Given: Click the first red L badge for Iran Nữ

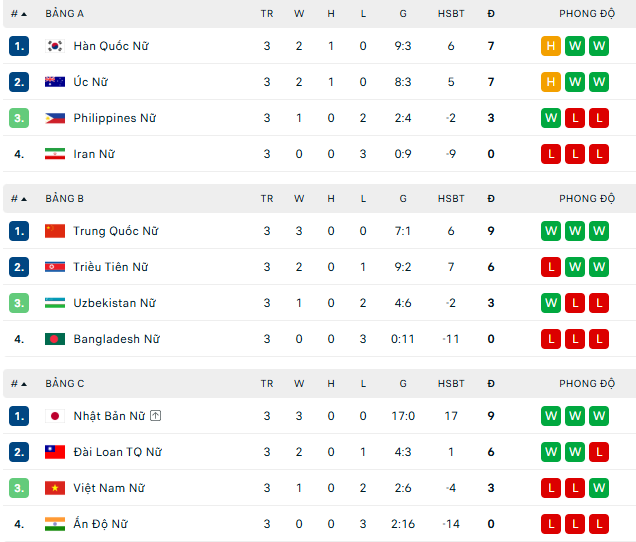Looking at the screenshot, I should pyautogui.click(x=551, y=154).
